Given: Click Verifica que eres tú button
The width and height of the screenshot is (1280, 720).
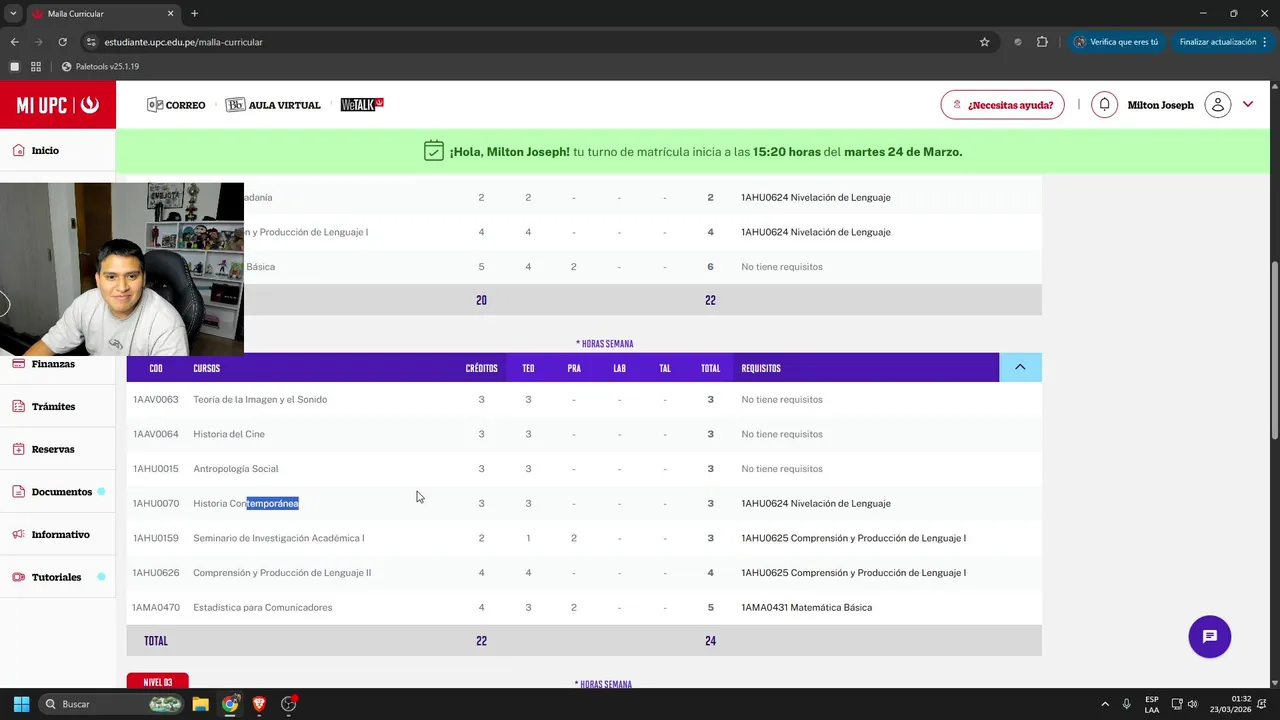Looking at the screenshot, I should 1116,42.
